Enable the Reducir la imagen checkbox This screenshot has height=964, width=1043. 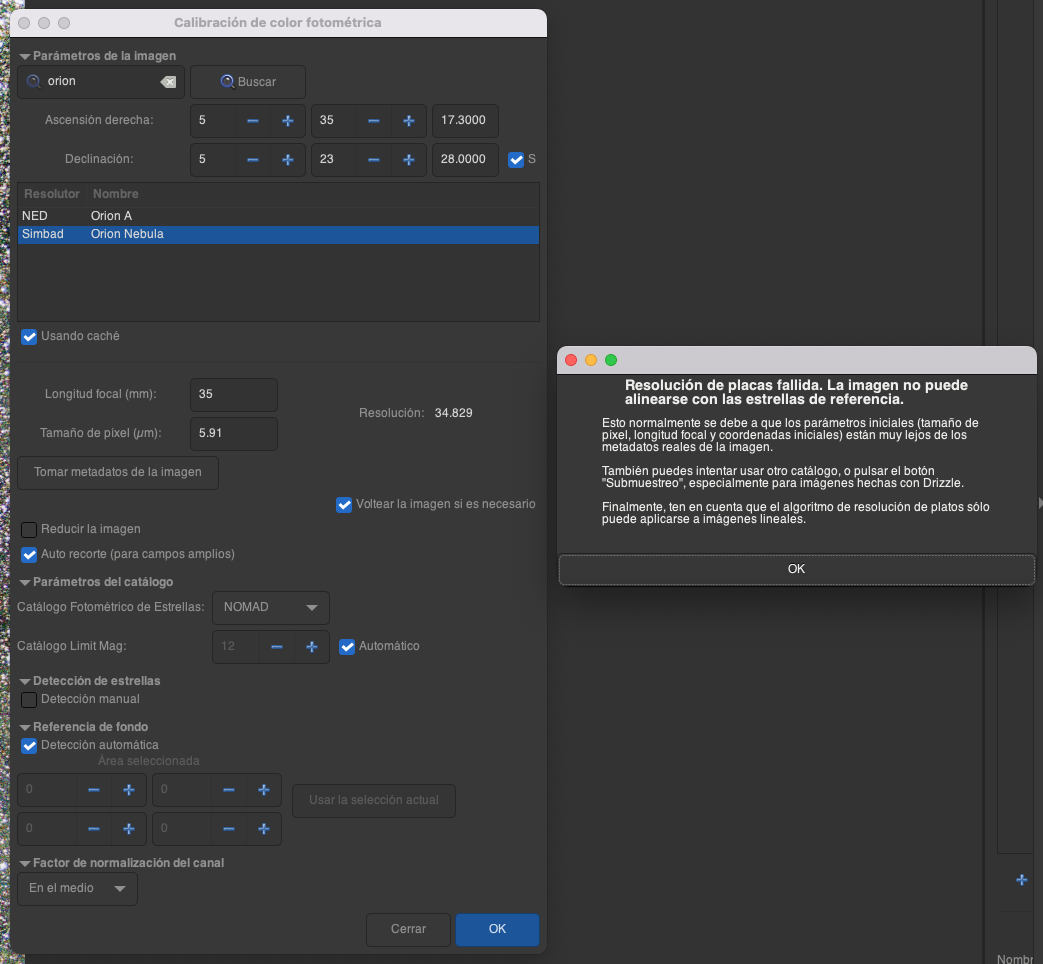click(29, 529)
